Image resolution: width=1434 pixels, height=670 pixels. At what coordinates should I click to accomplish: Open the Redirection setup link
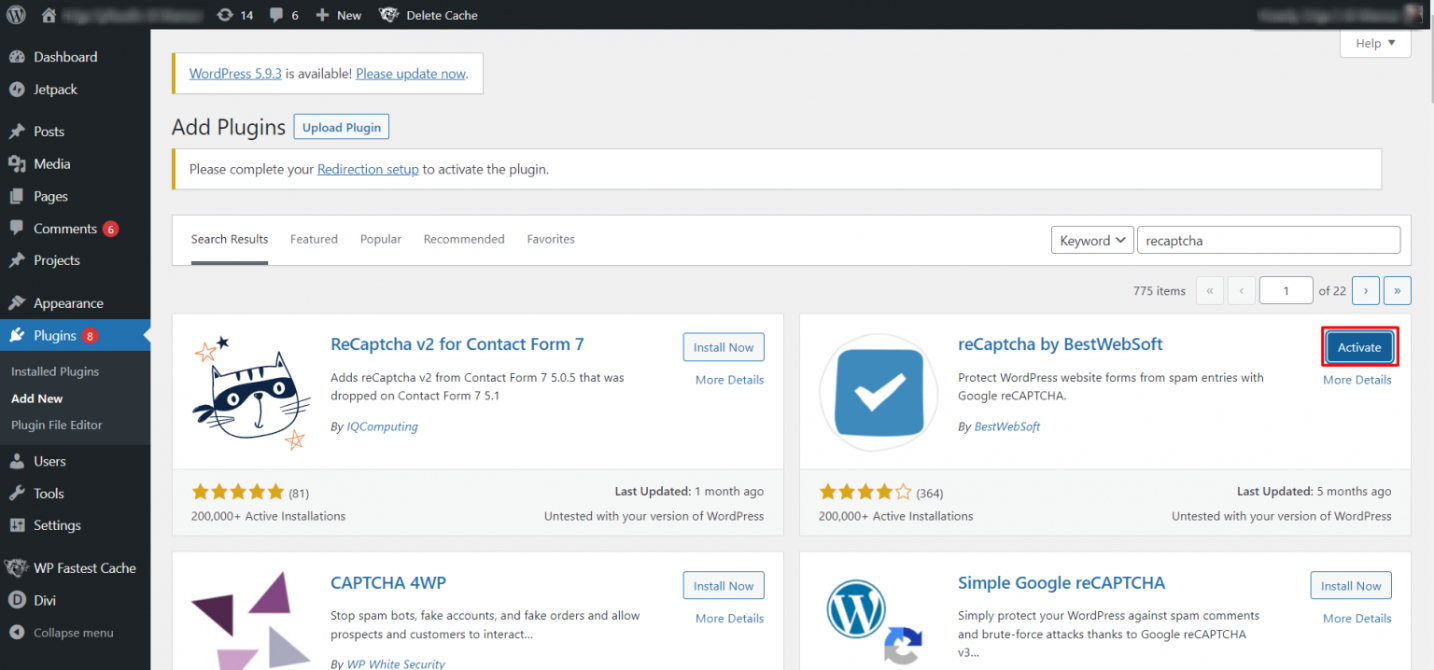[x=368, y=169]
